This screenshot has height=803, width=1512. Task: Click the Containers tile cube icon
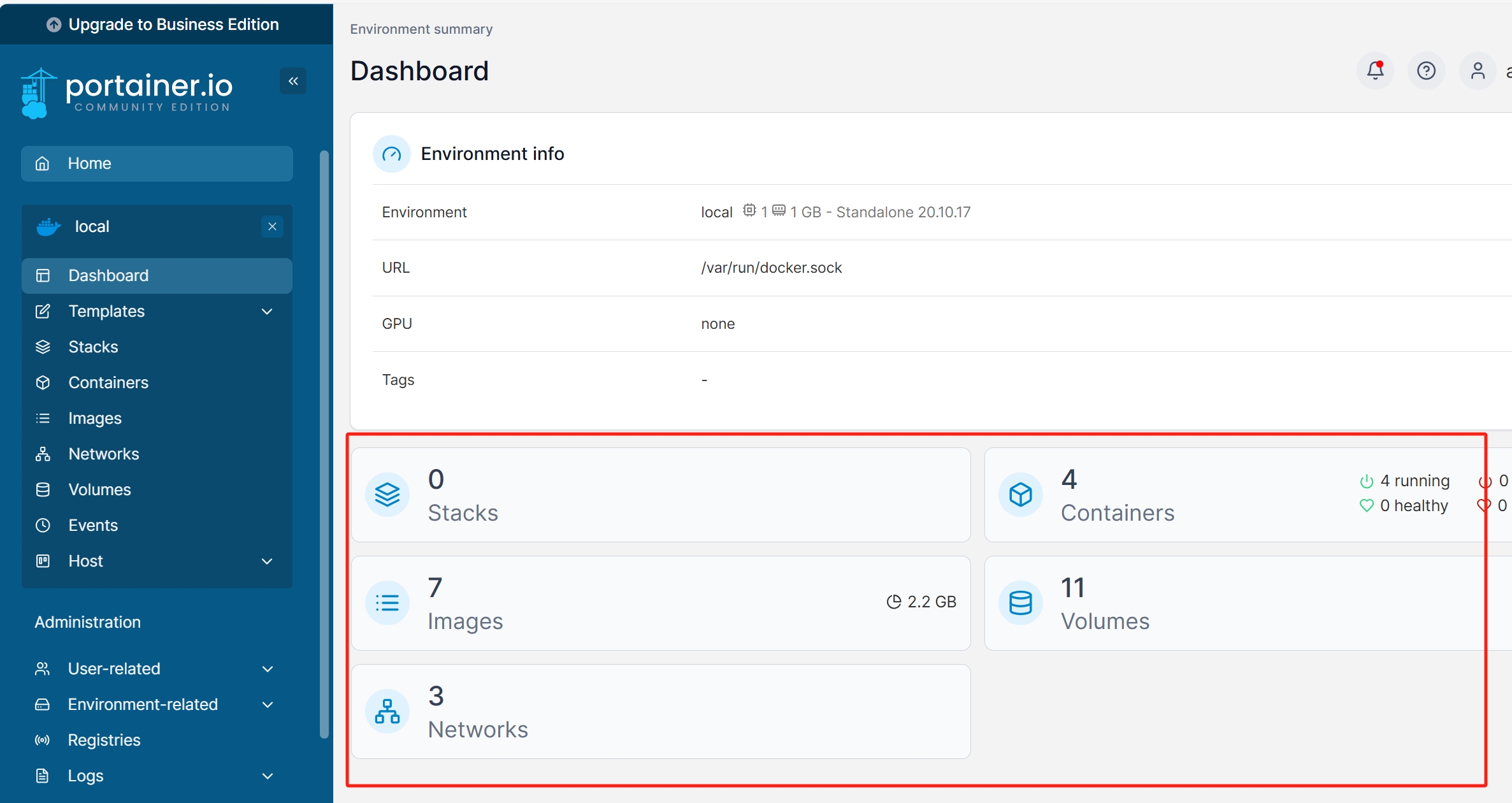click(1020, 495)
